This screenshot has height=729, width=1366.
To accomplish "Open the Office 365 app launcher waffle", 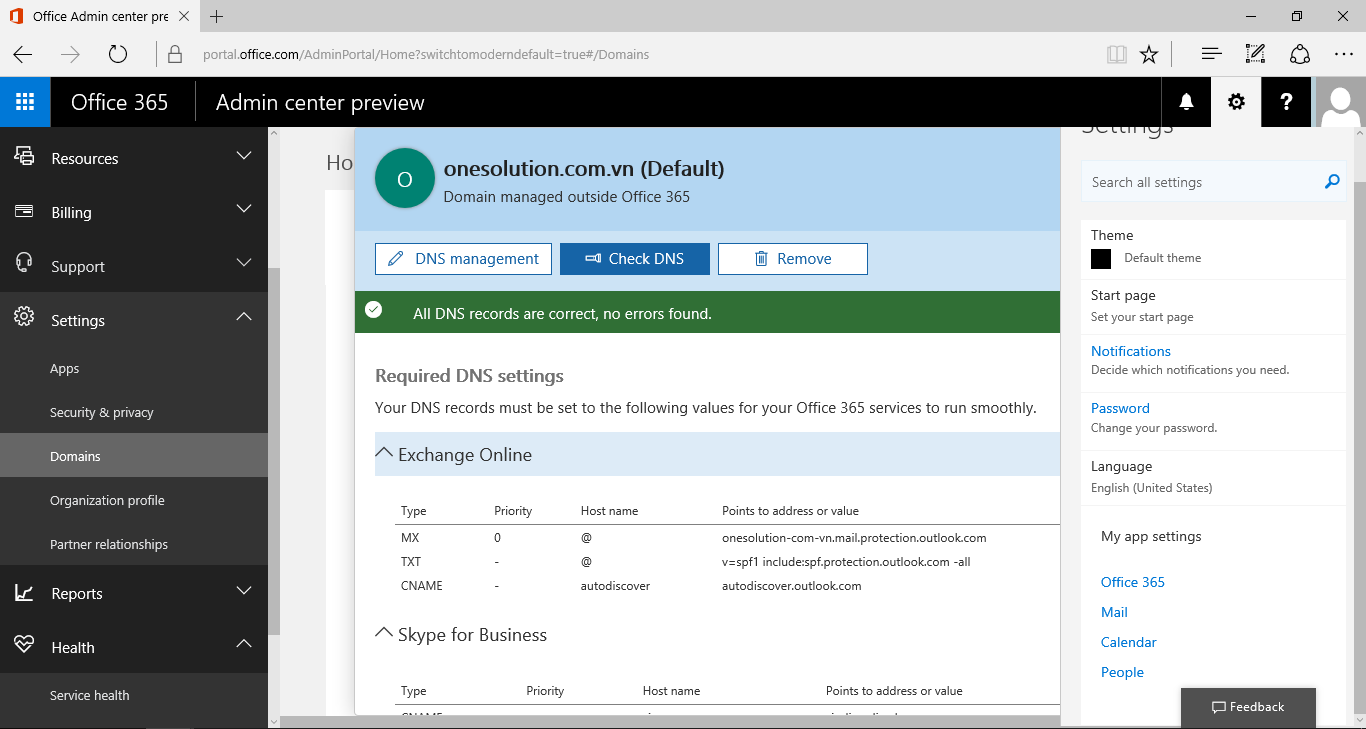I will (25, 102).
